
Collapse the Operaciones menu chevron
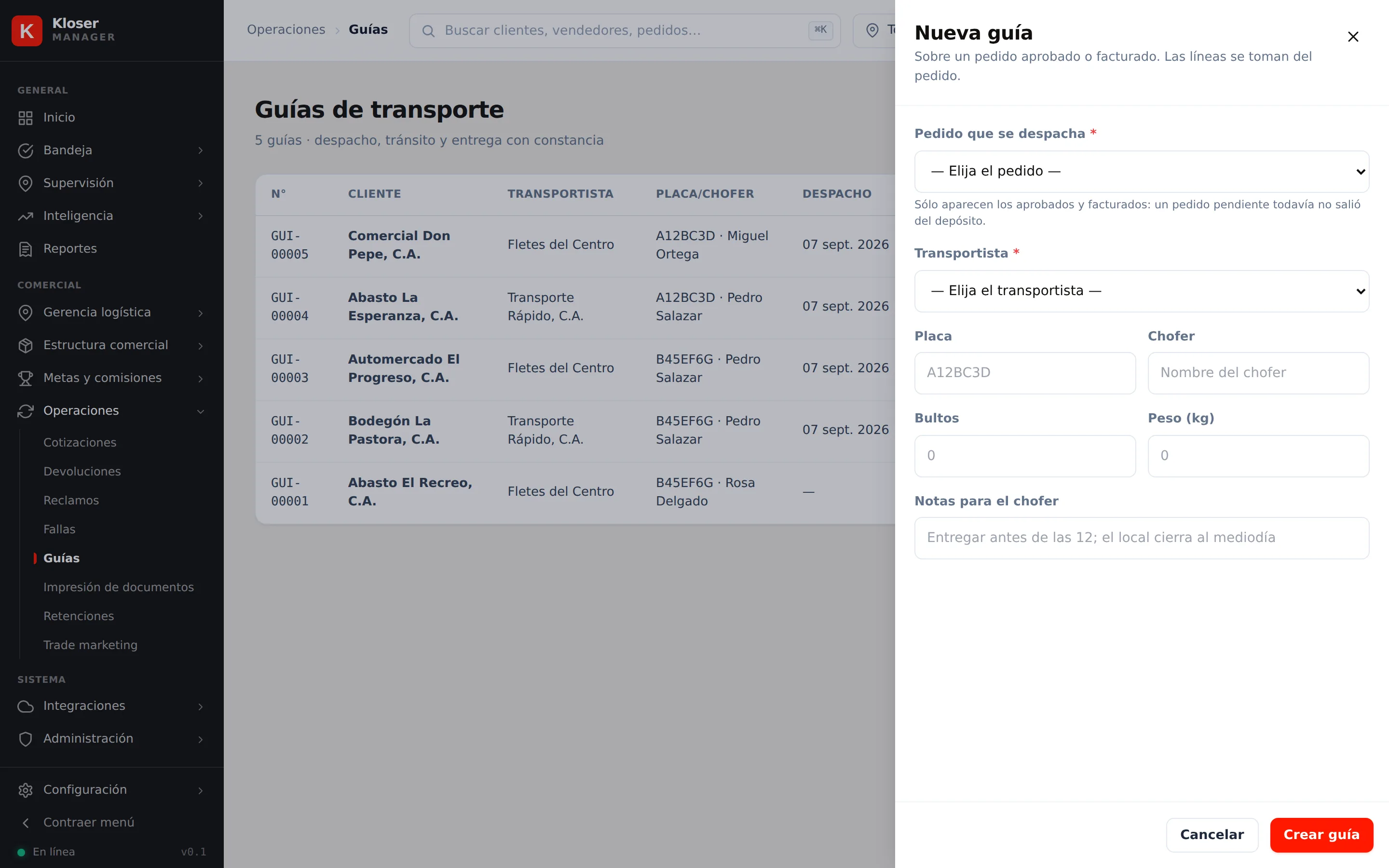pos(200,411)
